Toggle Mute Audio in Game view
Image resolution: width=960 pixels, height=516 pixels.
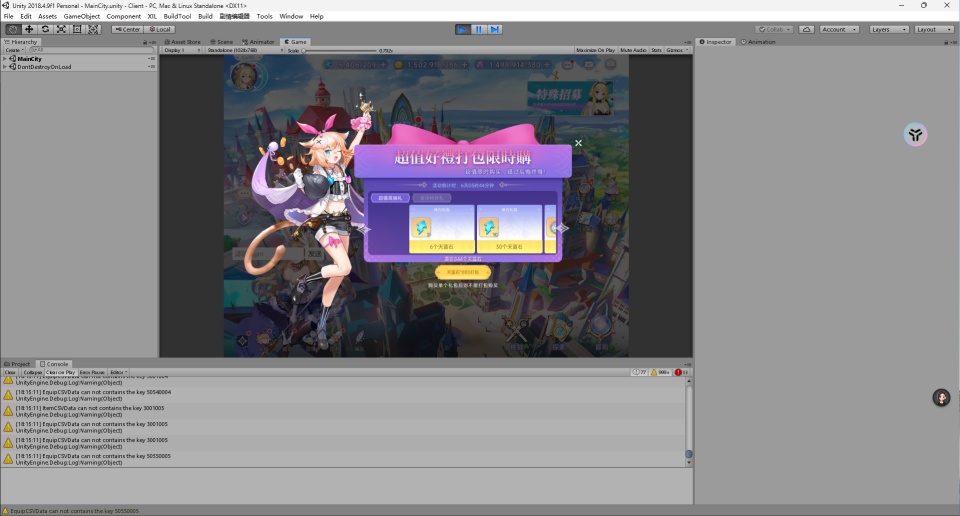pos(633,50)
